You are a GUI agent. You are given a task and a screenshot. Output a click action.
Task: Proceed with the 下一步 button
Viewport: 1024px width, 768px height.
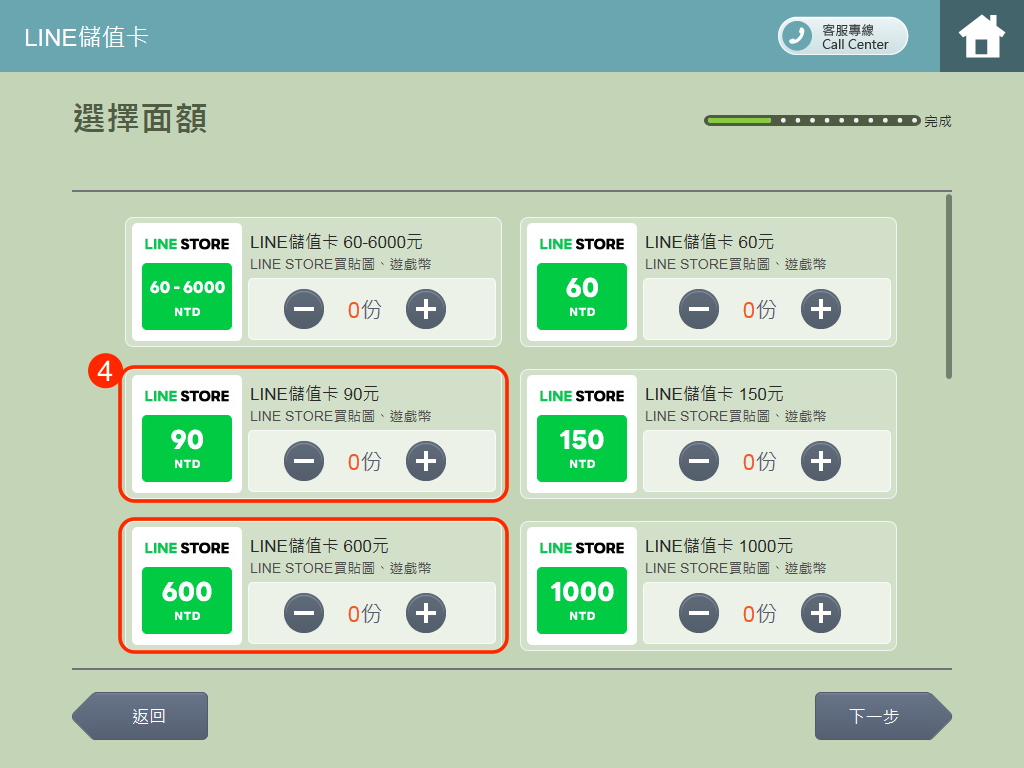tap(883, 716)
